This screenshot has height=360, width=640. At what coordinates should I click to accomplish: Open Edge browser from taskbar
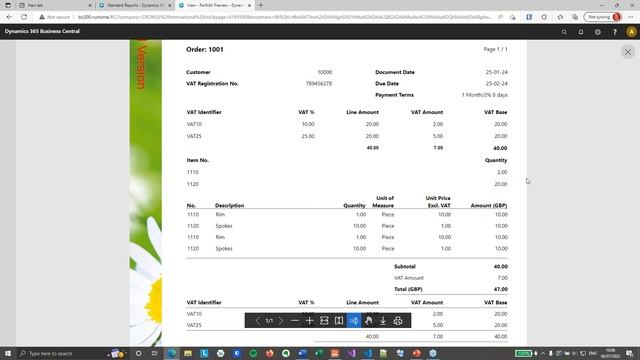click(172, 353)
